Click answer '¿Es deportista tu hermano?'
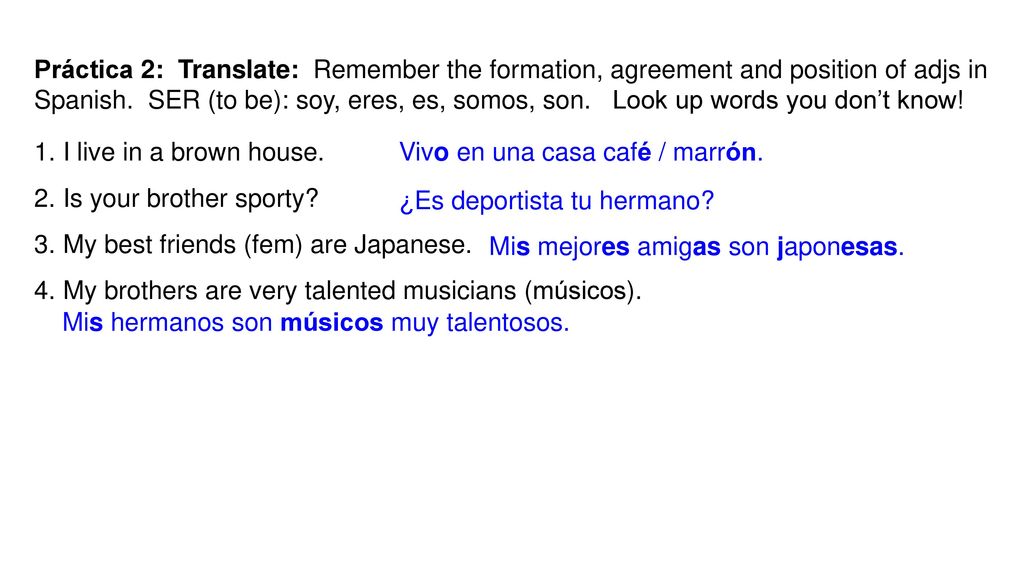 point(557,201)
